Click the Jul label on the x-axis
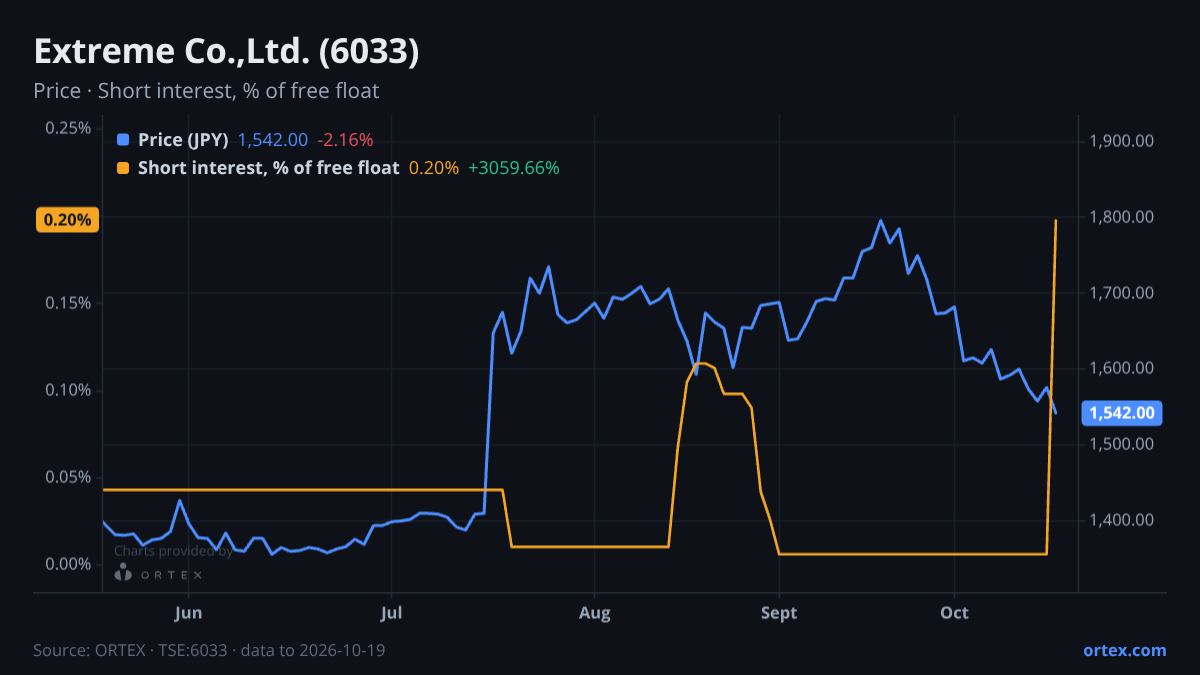 tap(392, 613)
